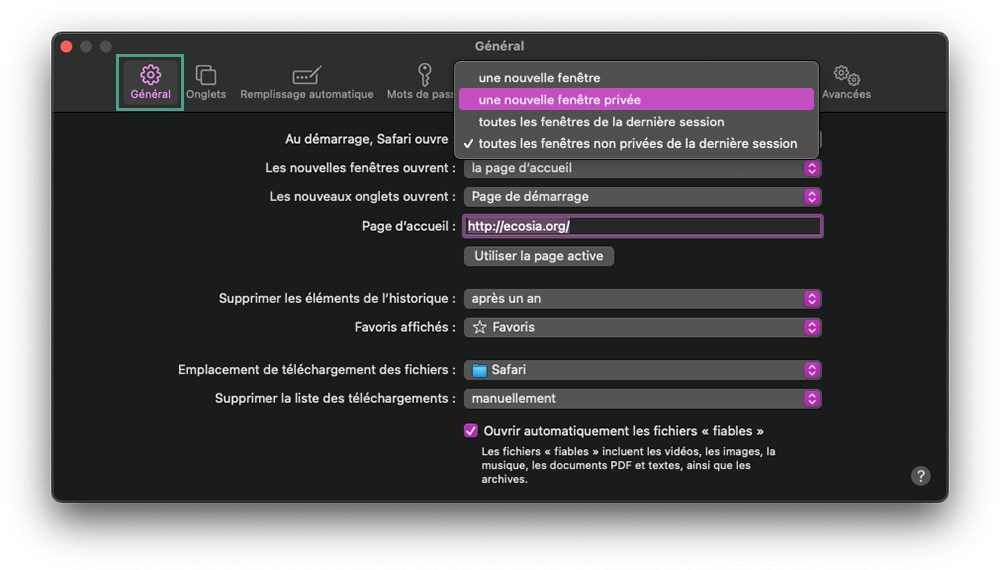The height and width of the screenshot is (570, 1000).
Task: Open Remplissage automatique preferences
Action: click(x=307, y=82)
